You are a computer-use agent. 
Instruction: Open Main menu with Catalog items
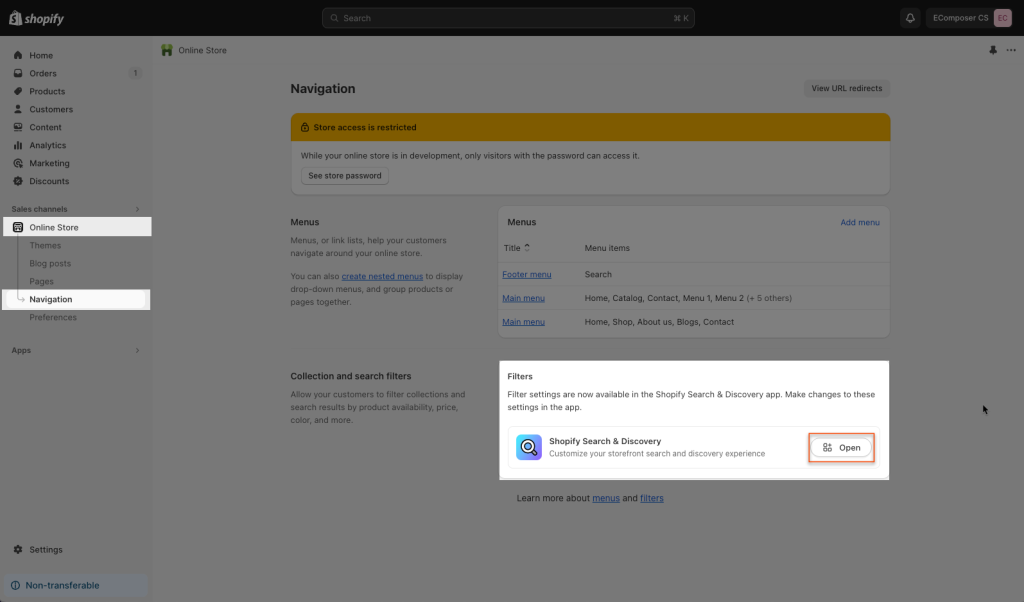tap(523, 298)
